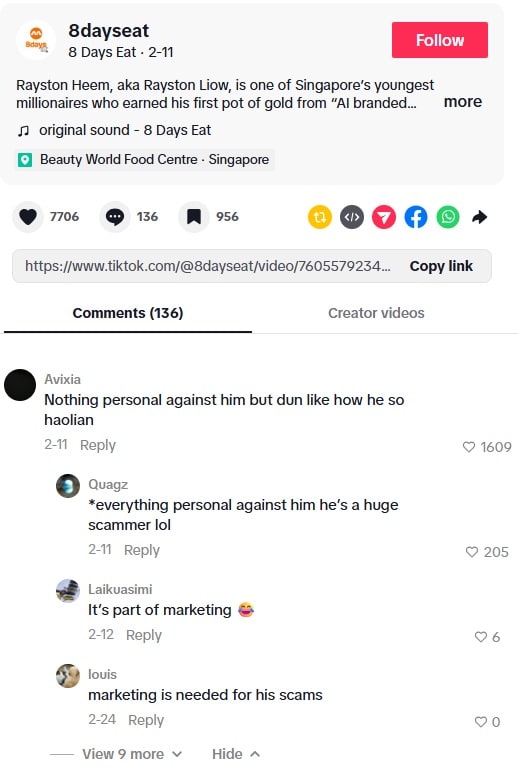518x771 pixels.
Task: Share via the red send-to-friends icon
Action: click(384, 217)
